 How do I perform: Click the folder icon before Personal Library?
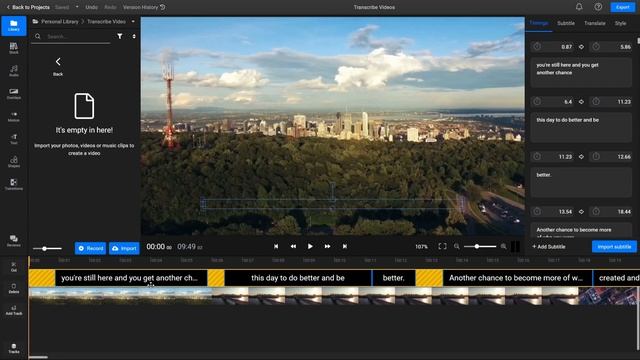click(x=36, y=21)
